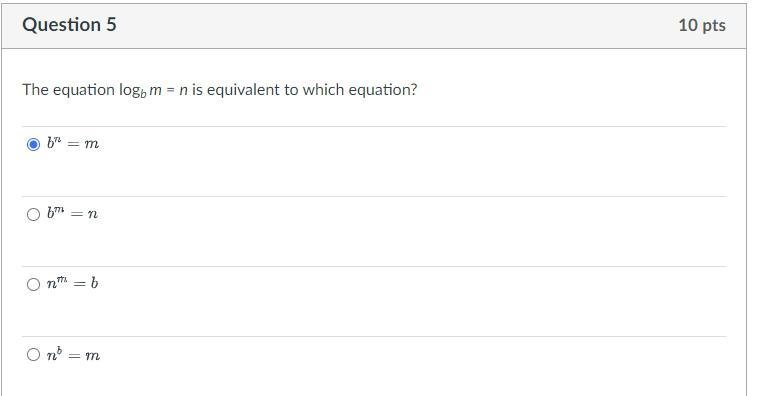Click the answer label bᵐ = n
Image resolution: width=763 pixels, height=396 pixels.
(73, 213)
